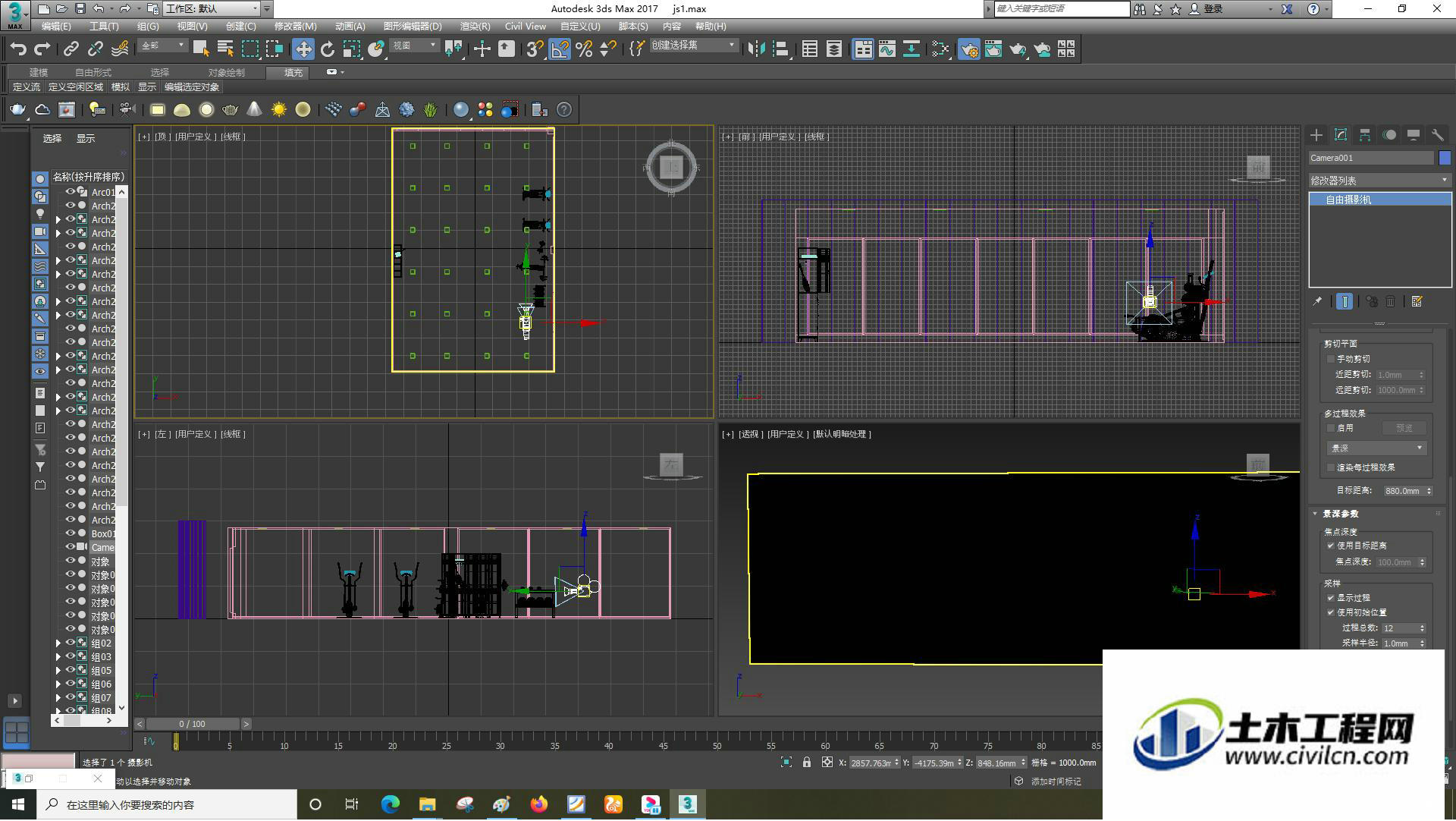Open the 修改器(M) menu

tap(295, 26)
